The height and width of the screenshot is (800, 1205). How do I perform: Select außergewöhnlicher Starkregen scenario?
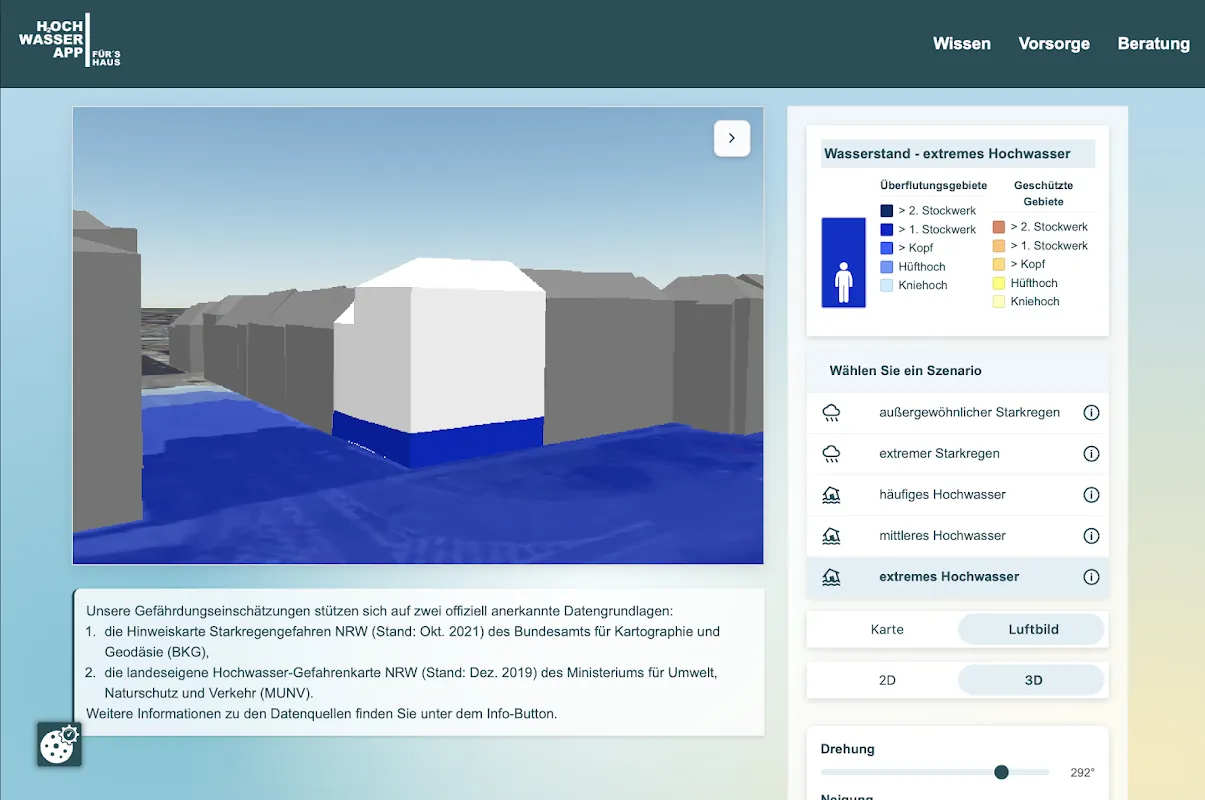(x=957, y=412)
